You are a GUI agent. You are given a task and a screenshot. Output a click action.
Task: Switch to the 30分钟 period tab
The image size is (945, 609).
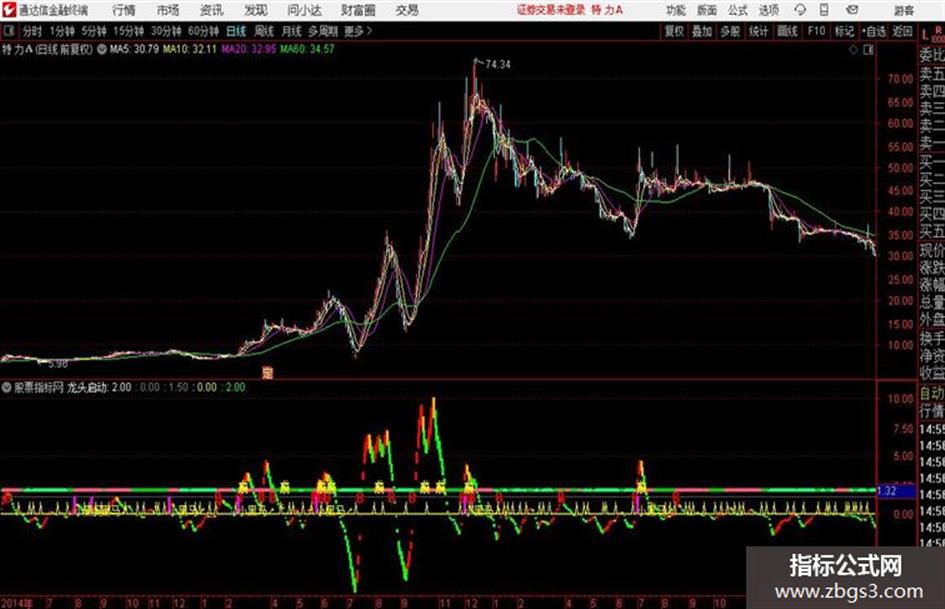pyautogui.click(x=166, y=31)
